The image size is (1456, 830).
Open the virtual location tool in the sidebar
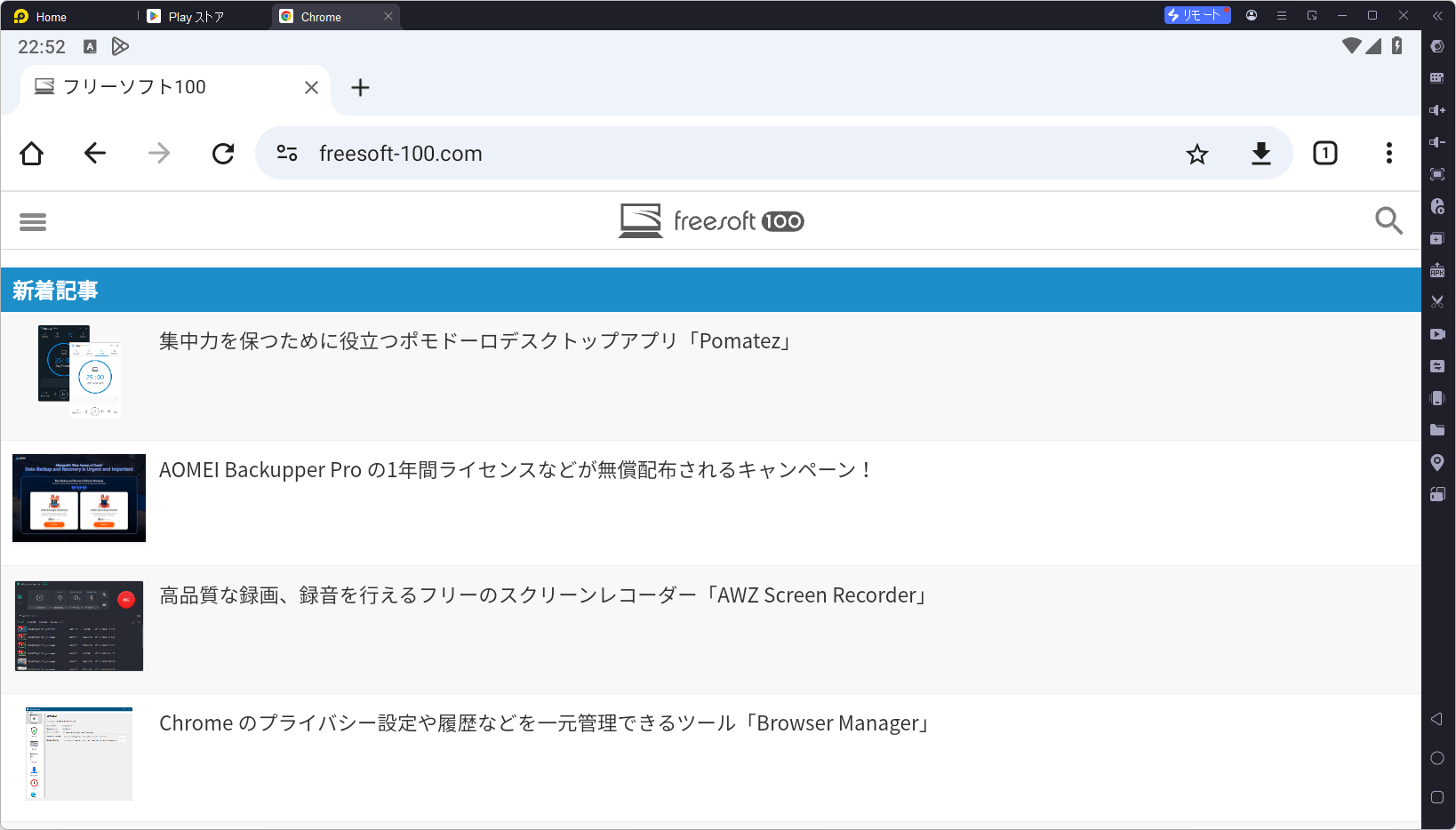click(1437, 461)
